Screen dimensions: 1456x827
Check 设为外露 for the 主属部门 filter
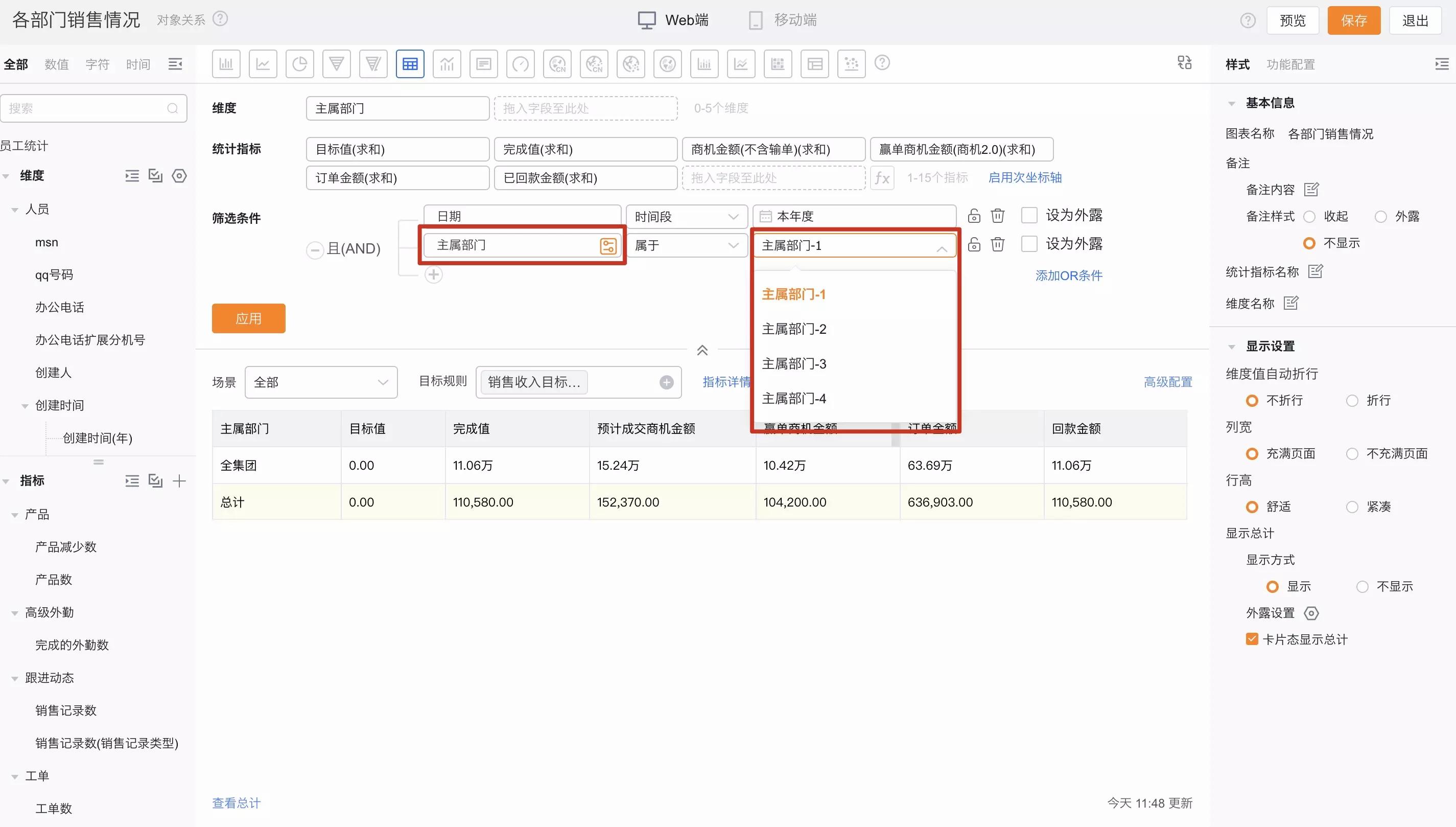coord(1029,244)
